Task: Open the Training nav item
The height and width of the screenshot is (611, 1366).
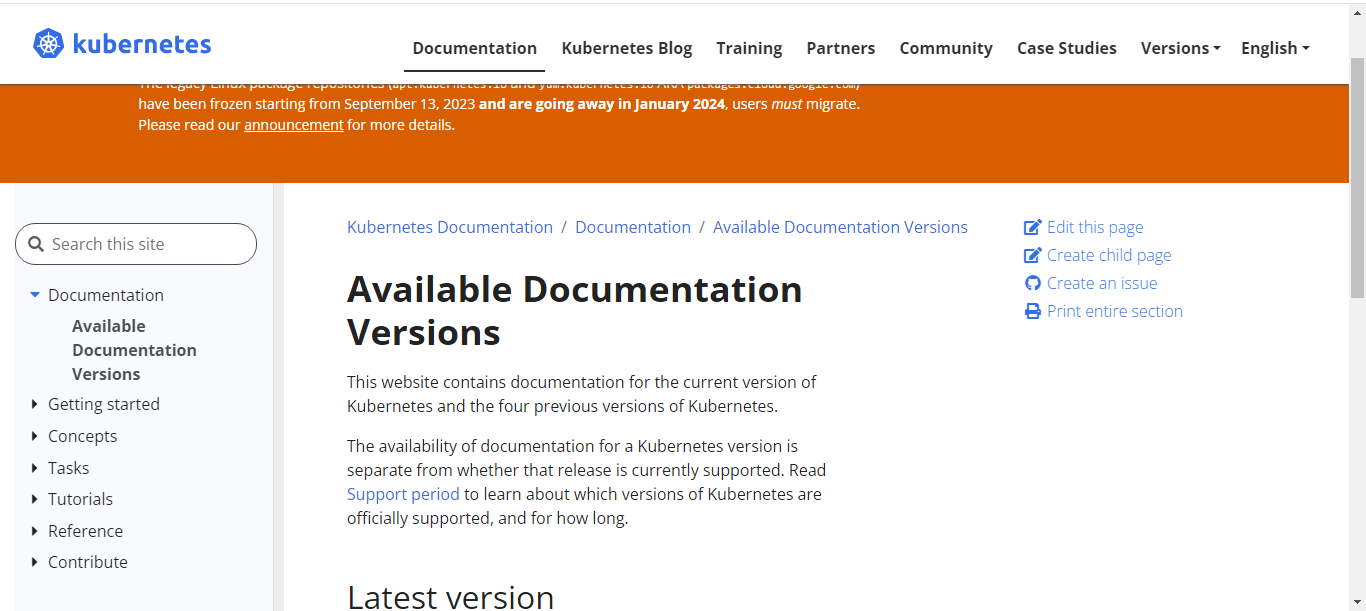Action: click(x=749, y=48)
